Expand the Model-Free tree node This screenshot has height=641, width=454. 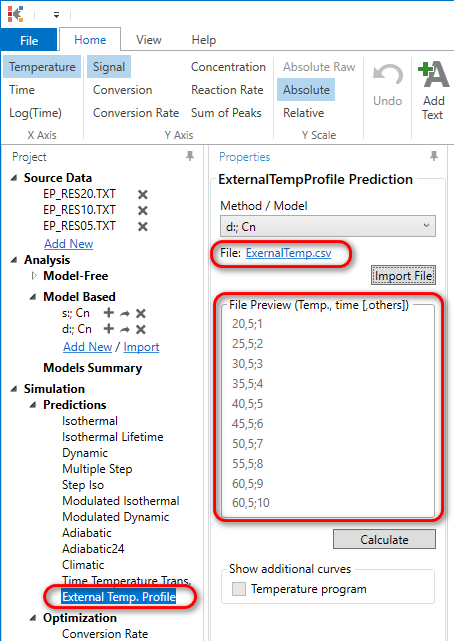click(x=34, y=276)
